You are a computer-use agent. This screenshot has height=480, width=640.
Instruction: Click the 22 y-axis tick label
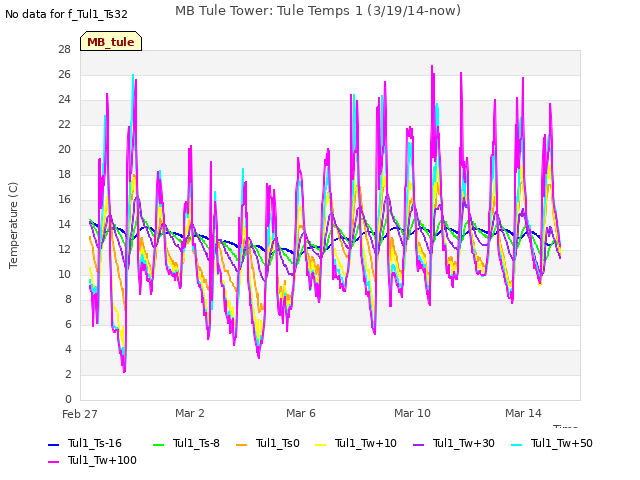[65, 124]
